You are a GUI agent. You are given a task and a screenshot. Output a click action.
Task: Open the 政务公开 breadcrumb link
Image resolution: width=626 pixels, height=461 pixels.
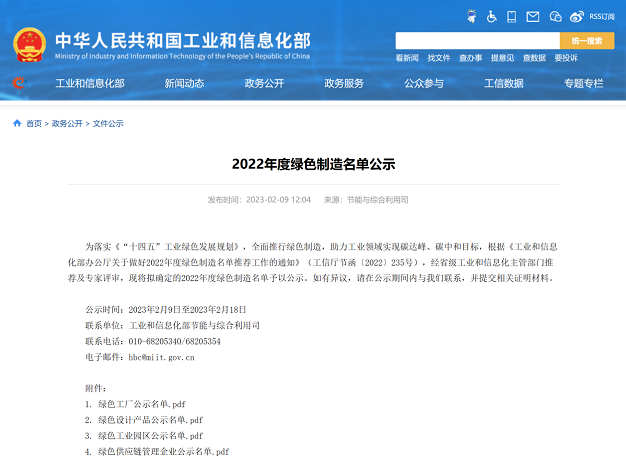[x=67, y=124]
